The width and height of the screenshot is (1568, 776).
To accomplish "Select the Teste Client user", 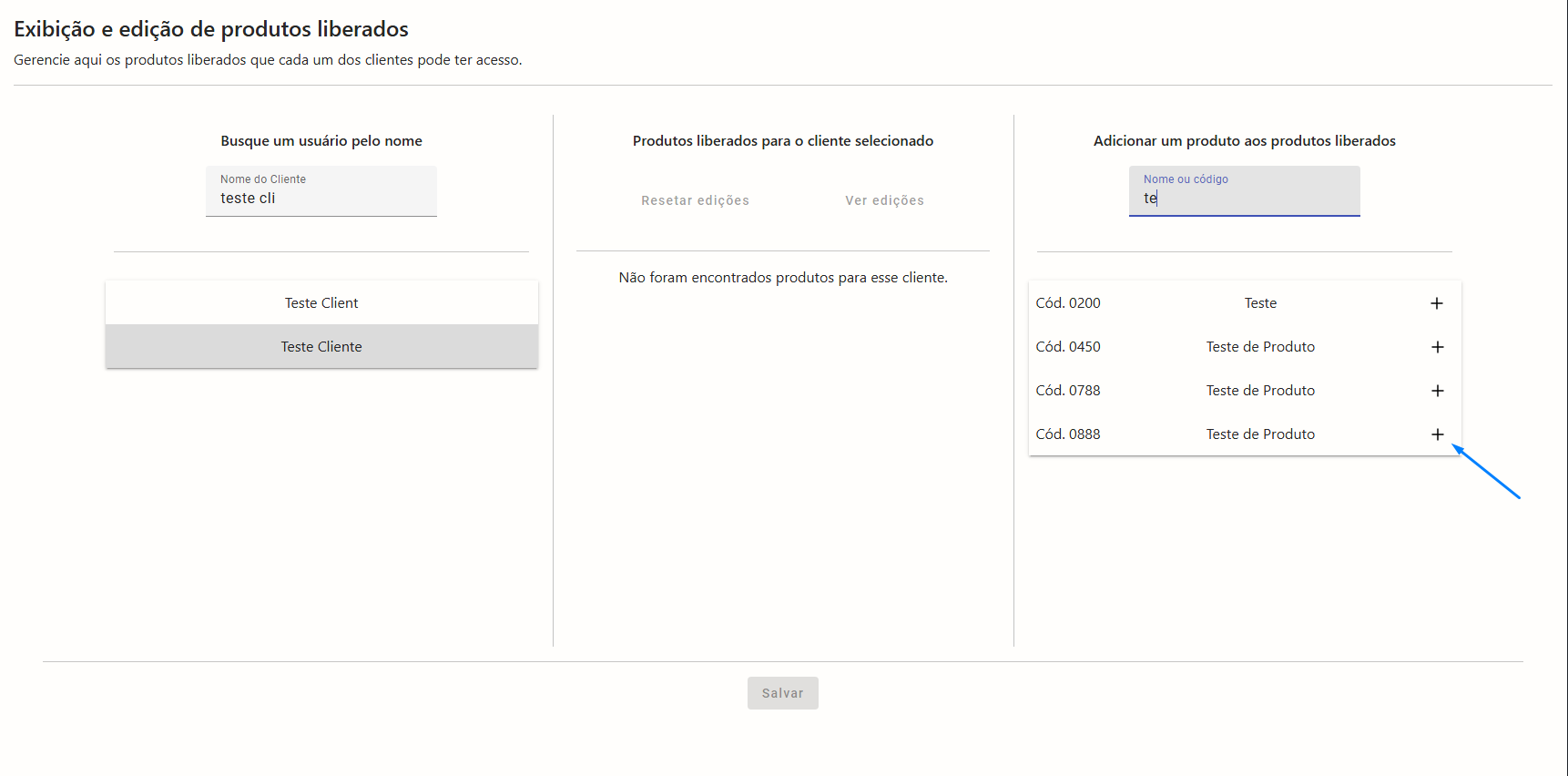I will tap(321, 303).
